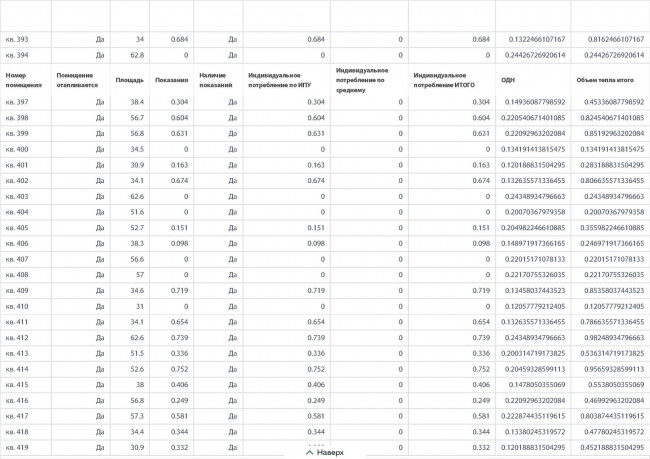Click the "Наверх" back-to-top button
The image size is (650, 459).
[325, 452]
